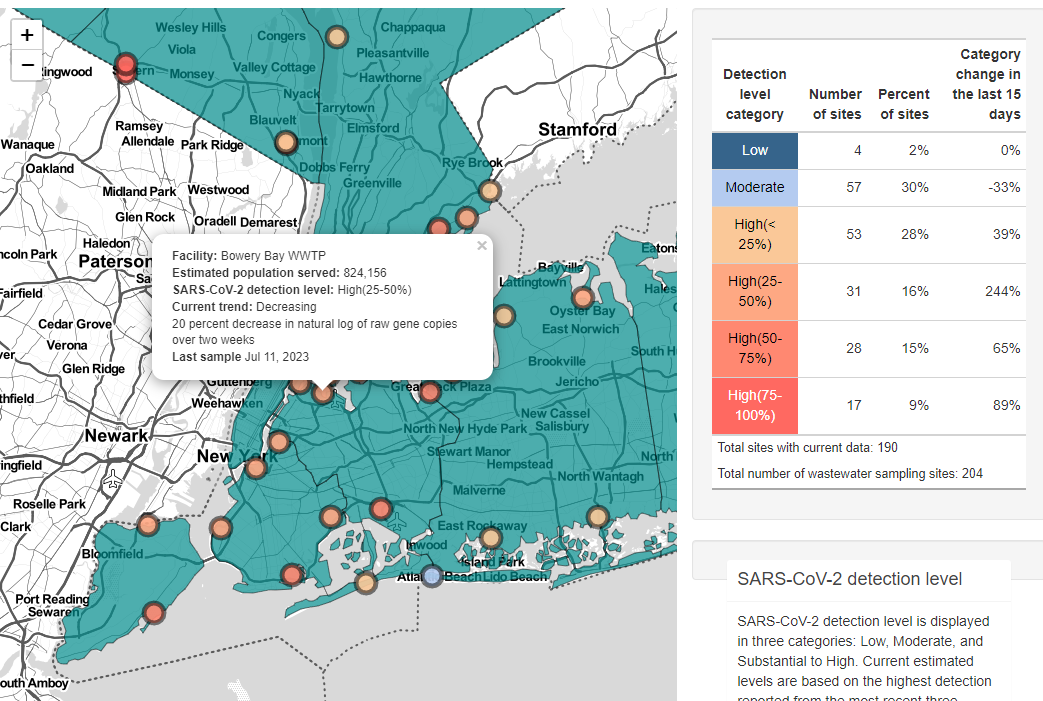Select the Bowery Bay marker beneath the popup
Image resolution: width=1043 pixels, height=701 pixels.
click(322, 394)
